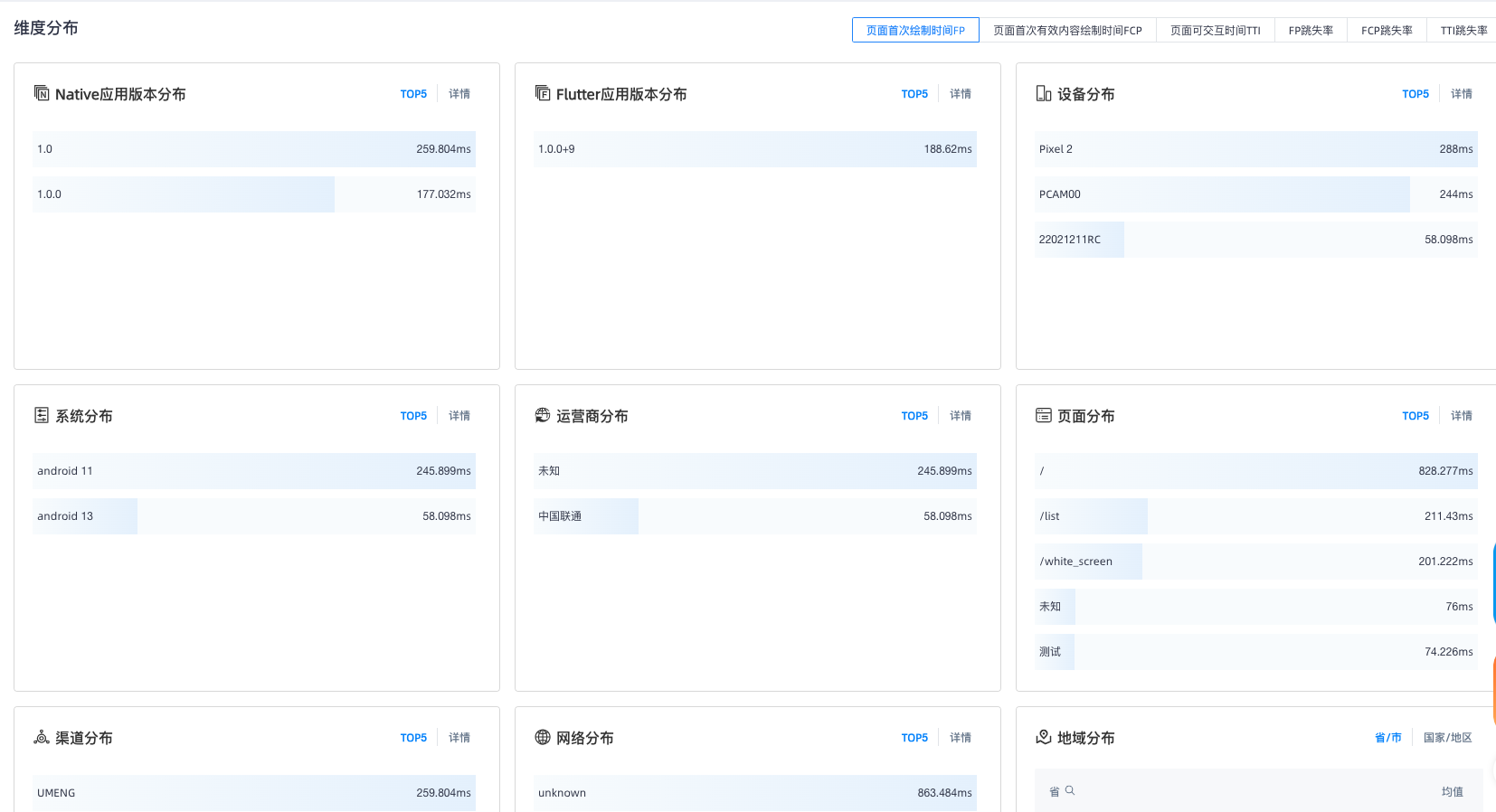Select TOP5 in 渠道分布 panel
The width and height of the screenshot is (1496, 812).
click(x=413, y=738)
